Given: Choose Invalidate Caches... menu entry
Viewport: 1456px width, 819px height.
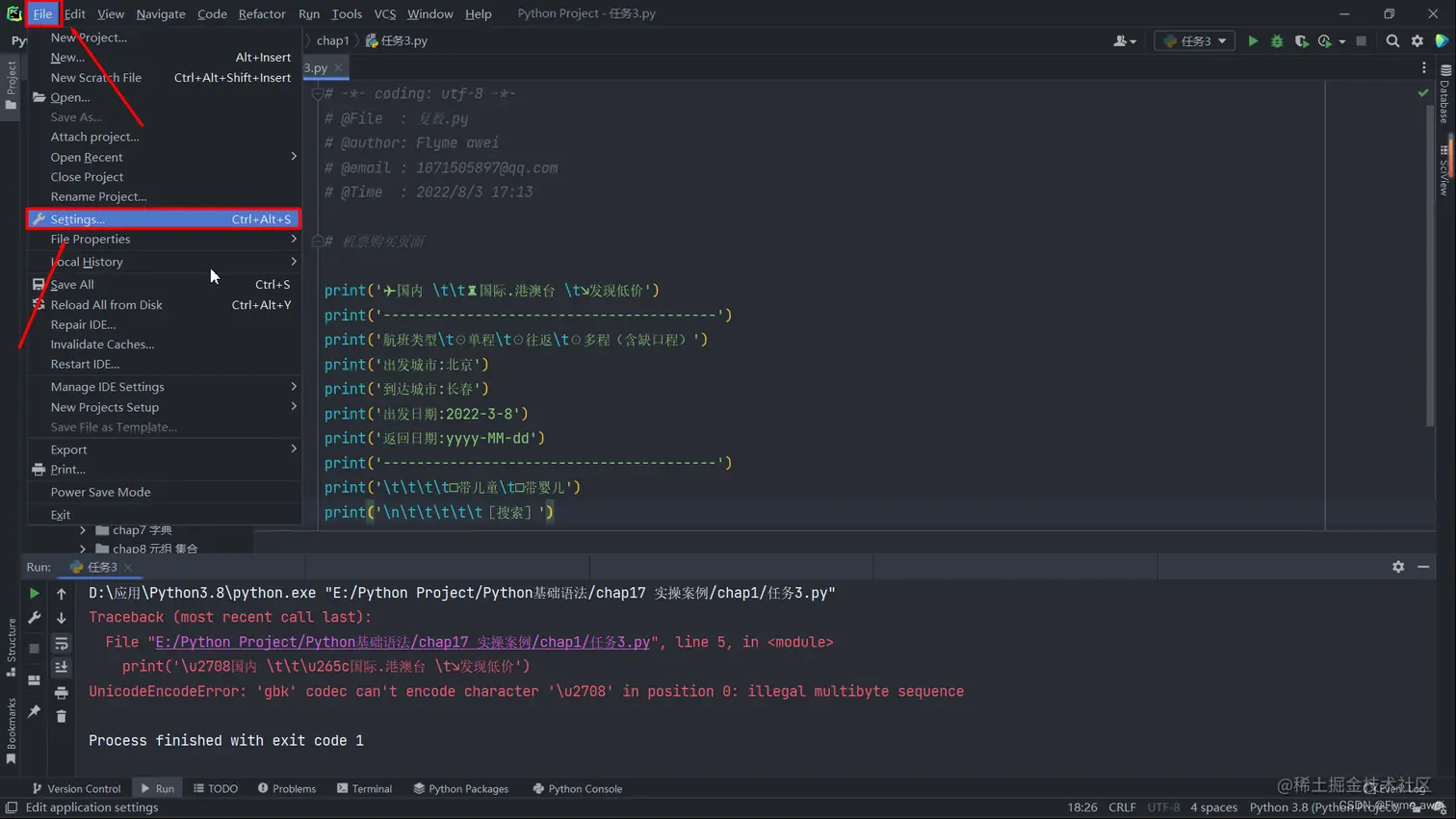Looking at the screenshot, I should [x=164, y=345].
